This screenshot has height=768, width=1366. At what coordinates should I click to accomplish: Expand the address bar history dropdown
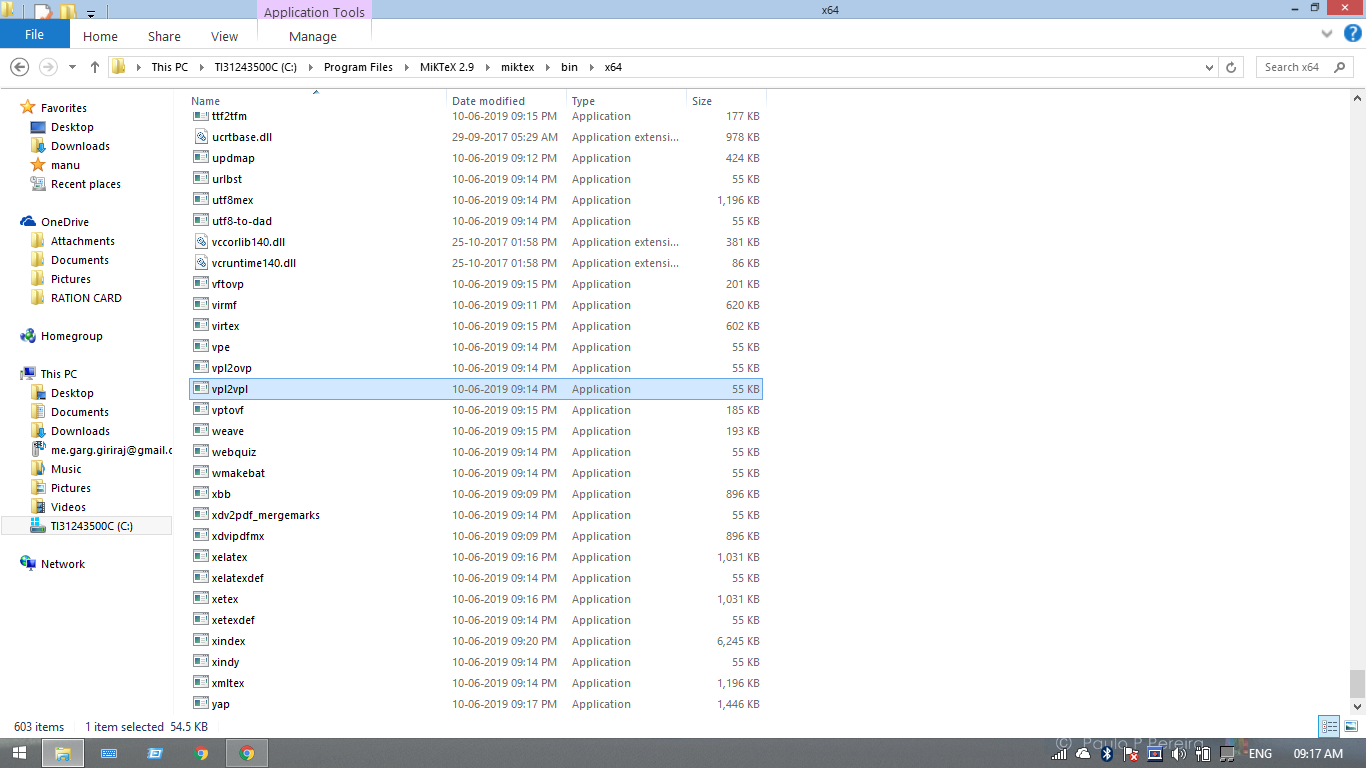point(1210,67)
